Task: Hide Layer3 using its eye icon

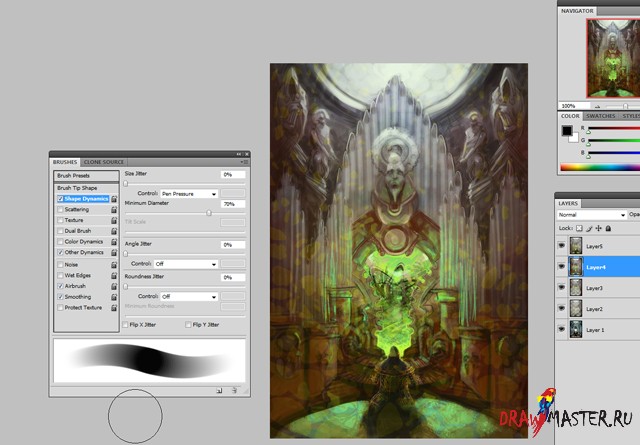Action: tap(562, 287)
